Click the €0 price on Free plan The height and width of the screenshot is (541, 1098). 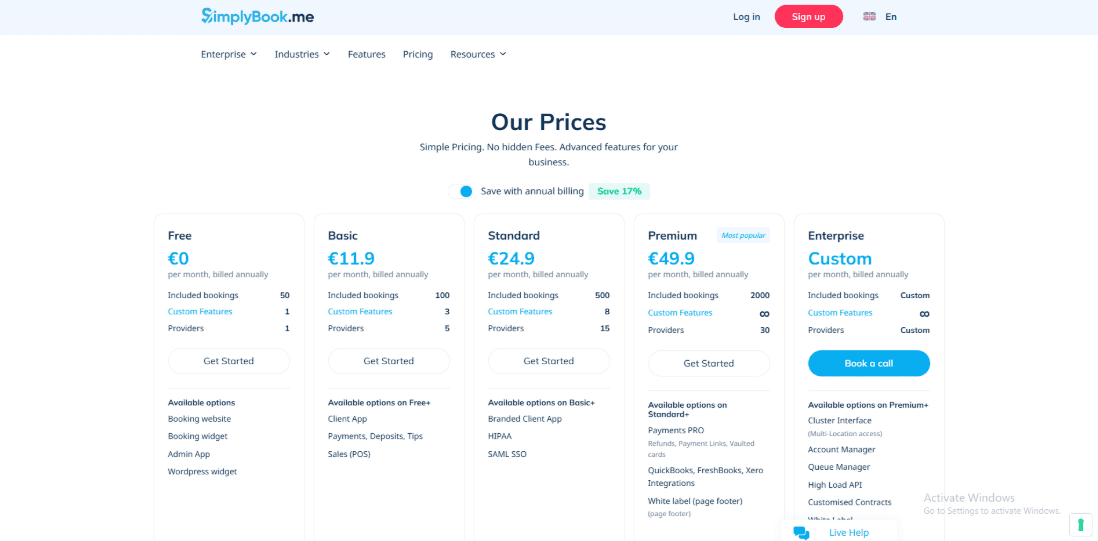point(179,259)
